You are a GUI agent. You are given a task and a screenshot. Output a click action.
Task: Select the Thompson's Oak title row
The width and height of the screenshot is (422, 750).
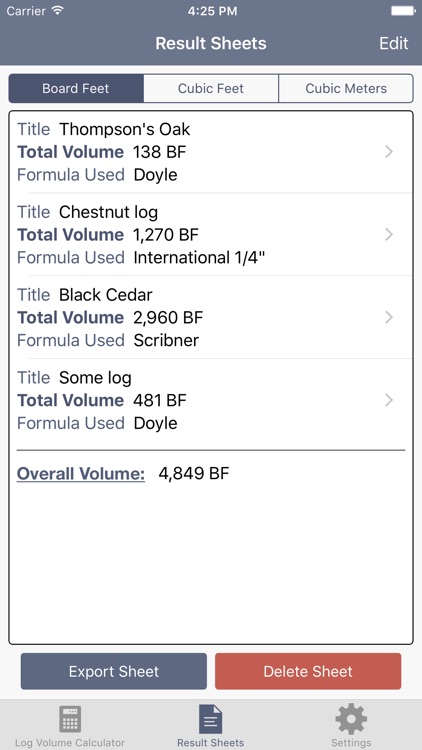pos(211,152)
